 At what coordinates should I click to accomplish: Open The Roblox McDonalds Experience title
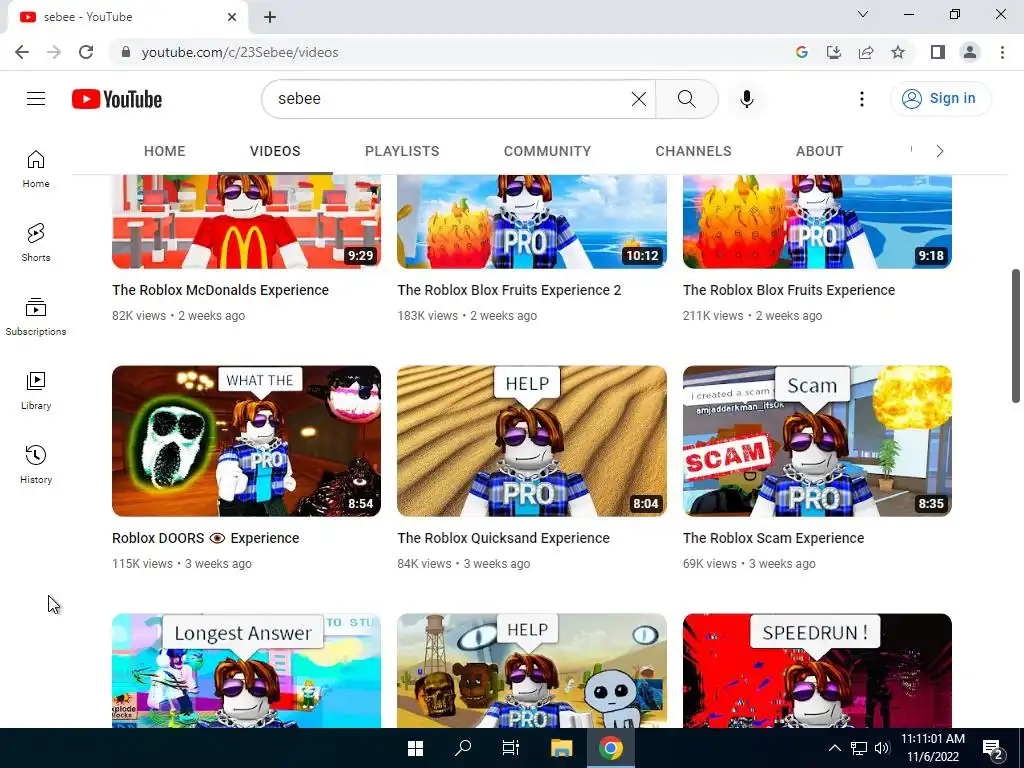pyautogui.click(x=221, y=290)
